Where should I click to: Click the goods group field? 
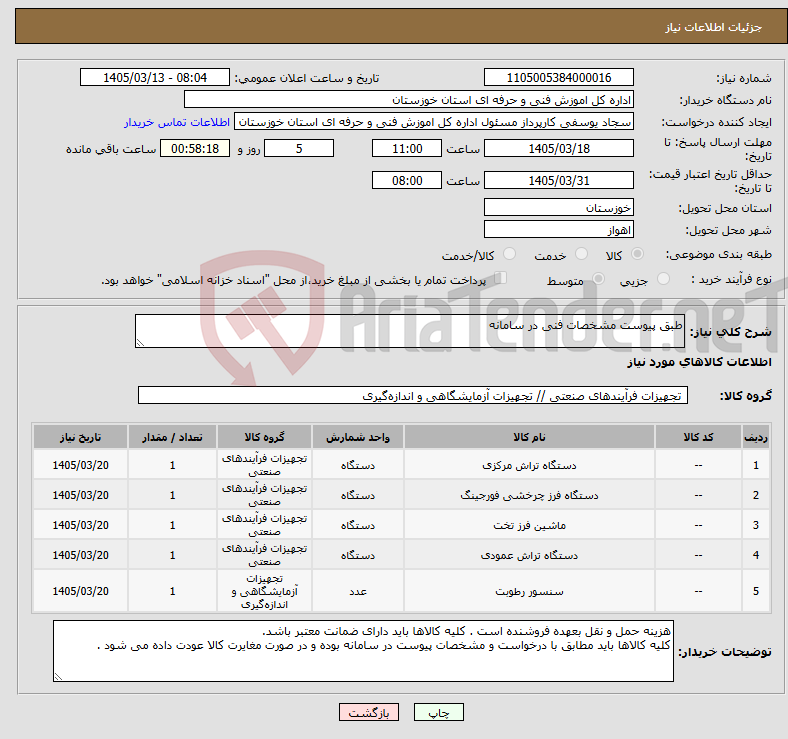413,396
